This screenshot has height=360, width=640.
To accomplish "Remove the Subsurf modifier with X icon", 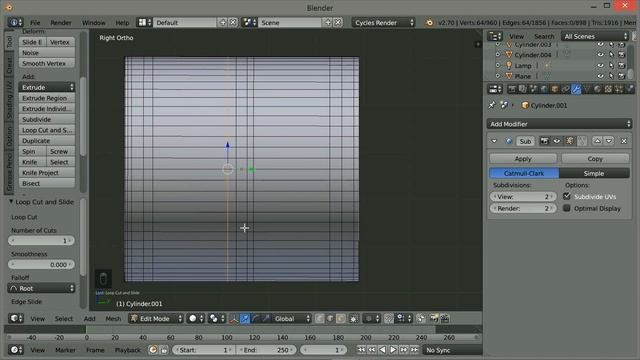I will pyautogui.click(x=624, y=141).
